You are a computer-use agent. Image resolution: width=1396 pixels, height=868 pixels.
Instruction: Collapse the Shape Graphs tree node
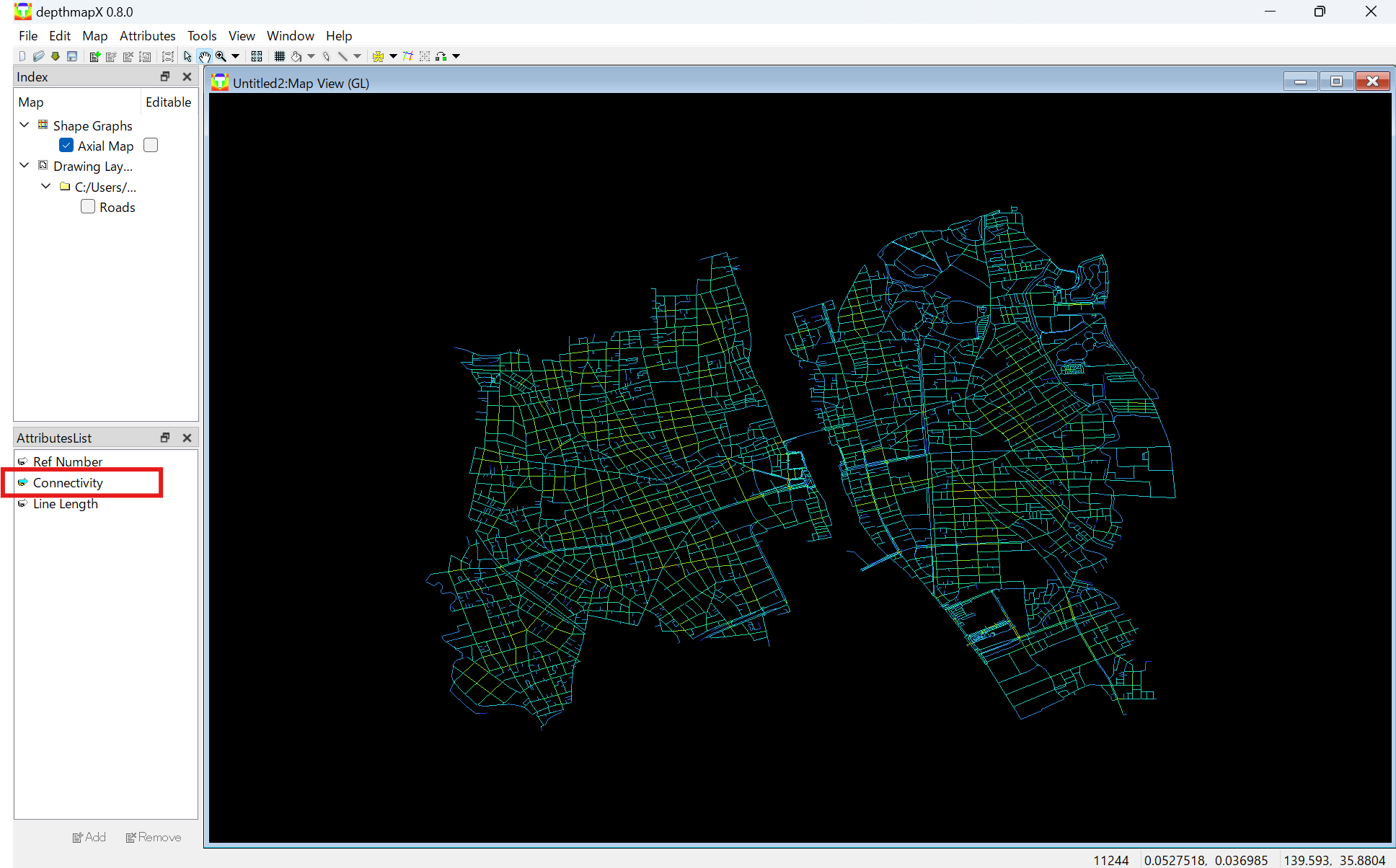24,125
